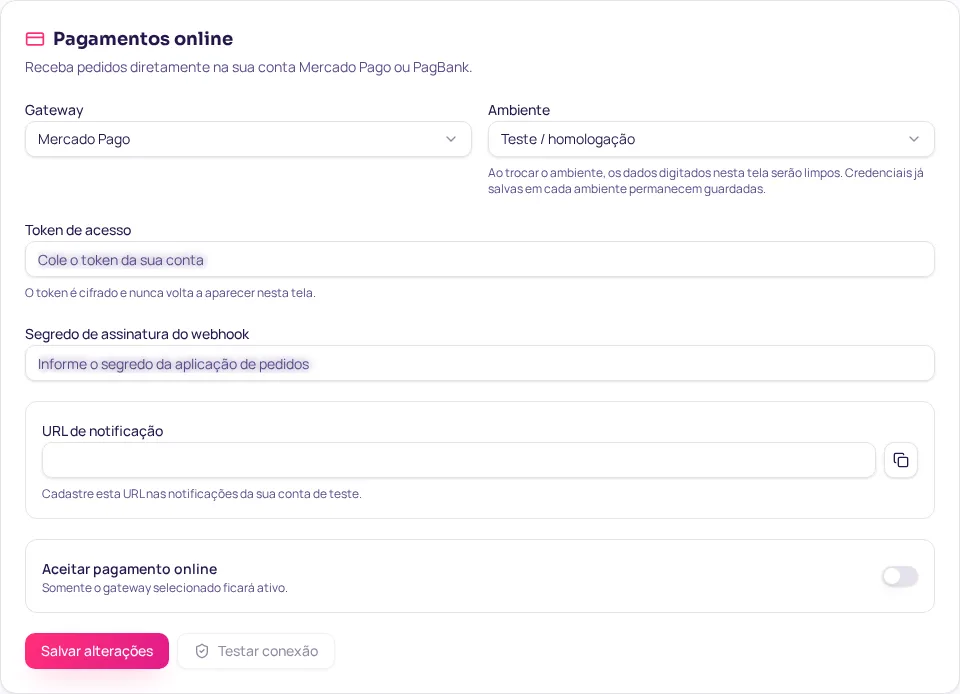The image size is (960, 694).
Task: Click the 'Ao trocar o ambiente' warning text
Action: tap(706, 181)
